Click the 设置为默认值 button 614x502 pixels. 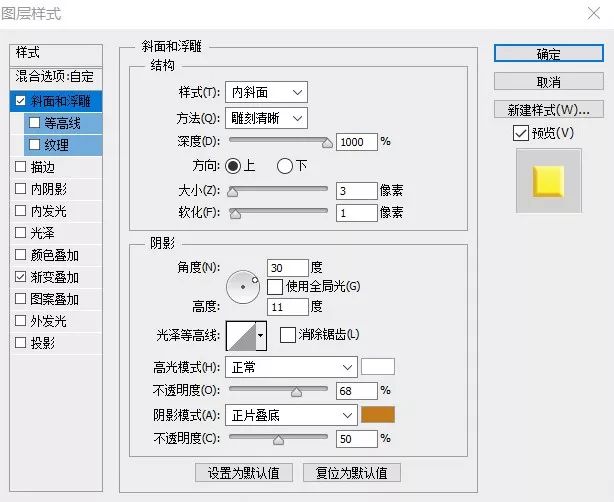point(243,472)
